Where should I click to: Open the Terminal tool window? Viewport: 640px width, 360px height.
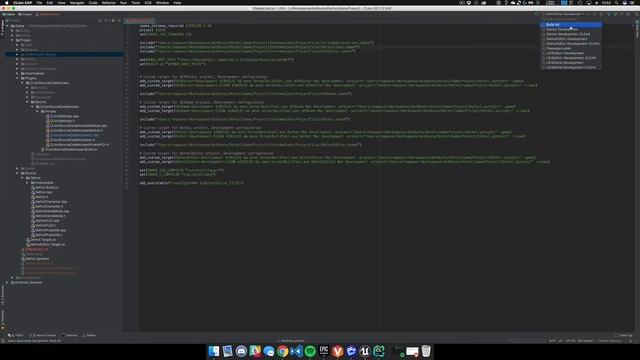click(70, 336)
